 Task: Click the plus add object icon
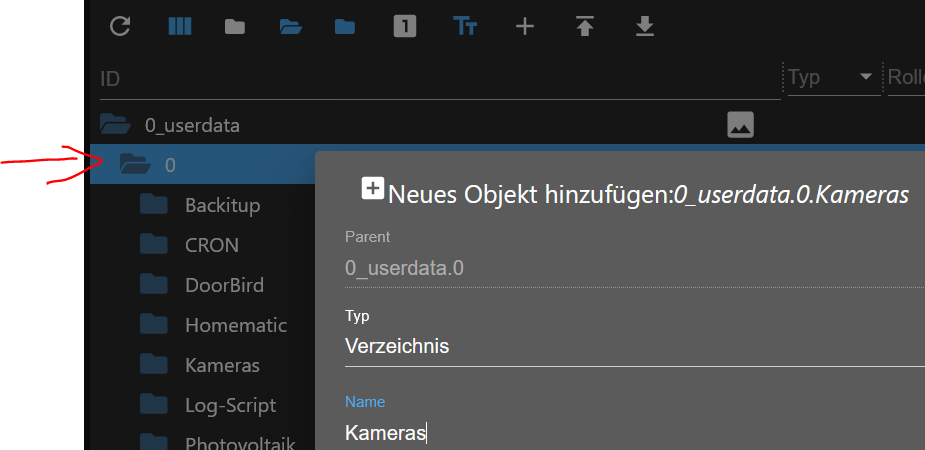pos(525,27)
